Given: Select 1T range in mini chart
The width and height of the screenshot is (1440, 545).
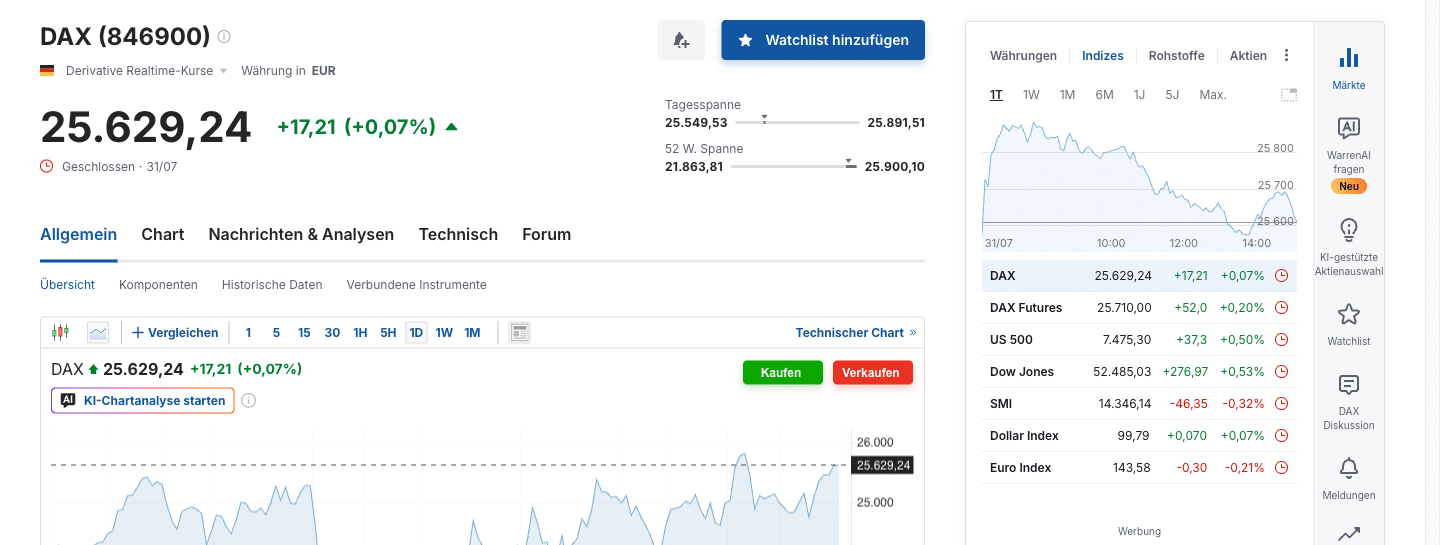Looking at the screenshot, I should tap(996, 95).
